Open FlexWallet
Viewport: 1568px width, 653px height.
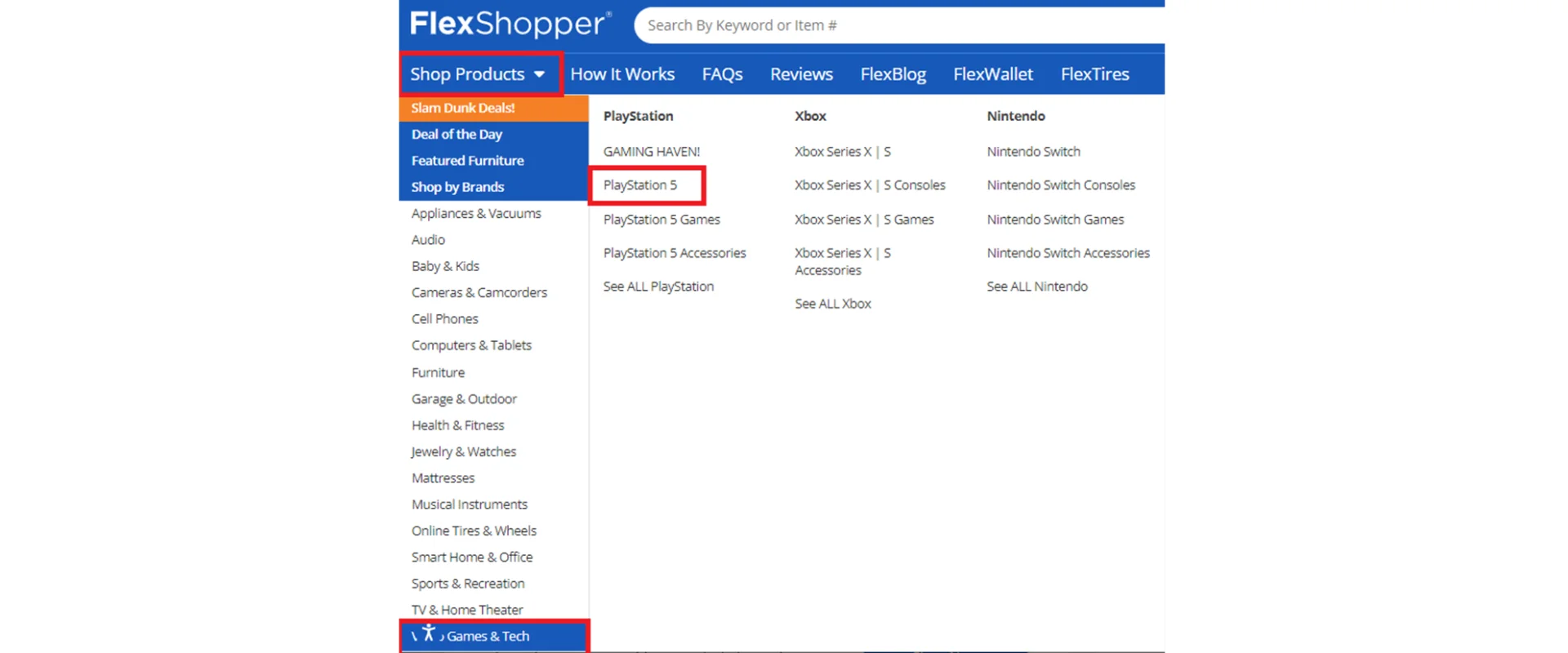click(x=993, y=74)
